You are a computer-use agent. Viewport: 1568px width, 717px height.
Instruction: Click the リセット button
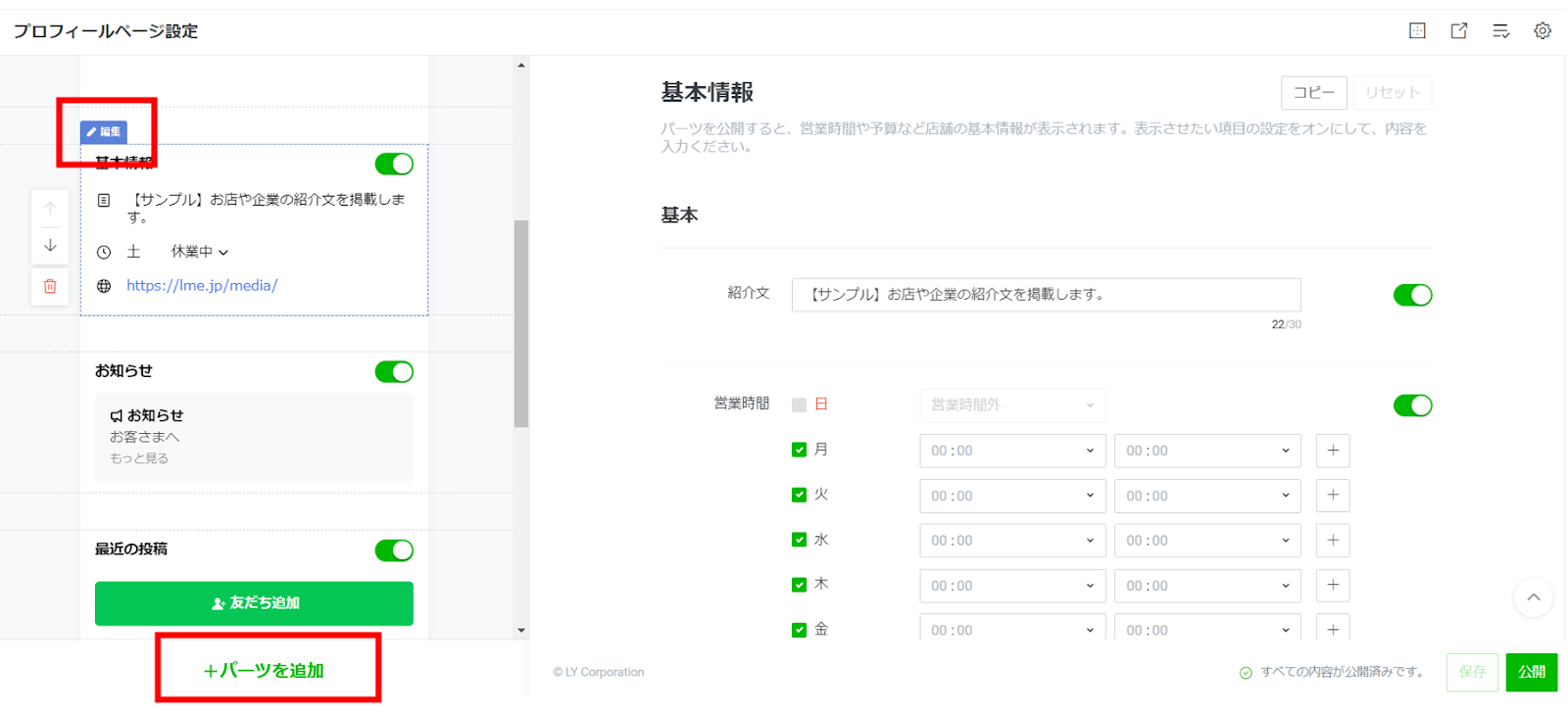[1393, 93]
